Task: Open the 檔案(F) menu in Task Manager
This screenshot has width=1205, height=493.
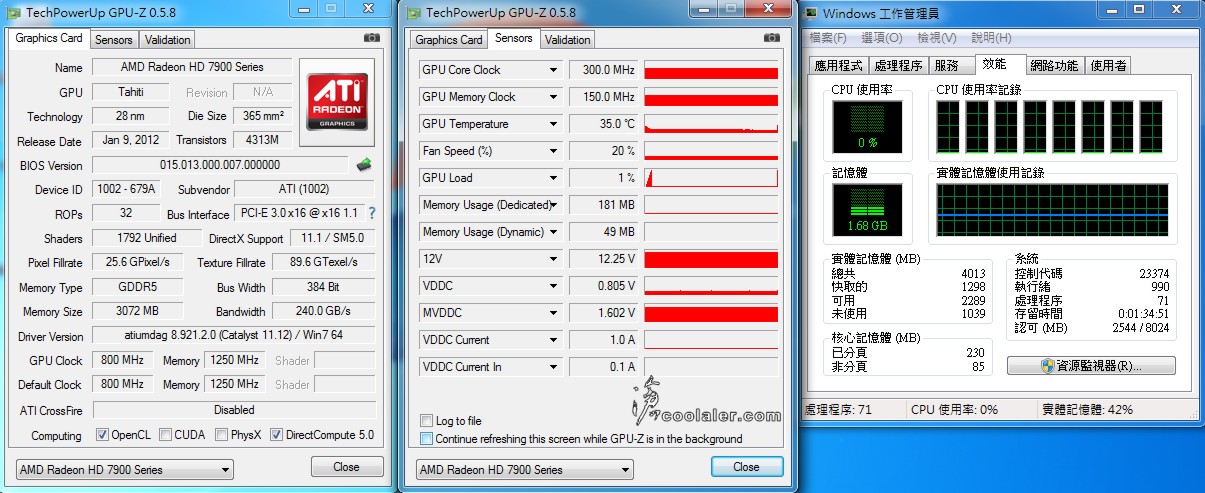Action: (827, 38)
